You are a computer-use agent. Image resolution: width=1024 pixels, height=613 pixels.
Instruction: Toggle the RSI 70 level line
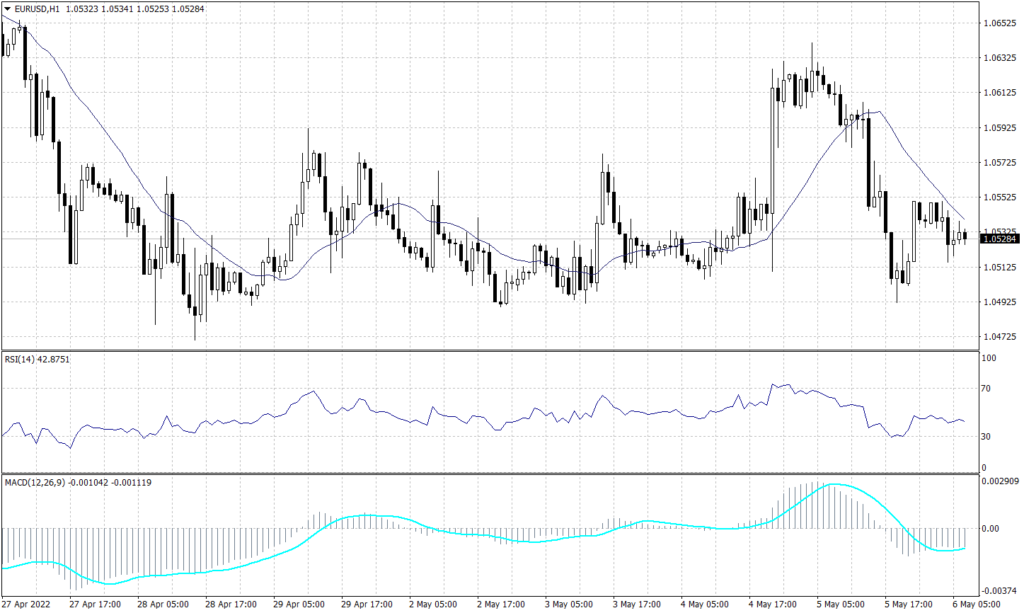click(500, 389)
